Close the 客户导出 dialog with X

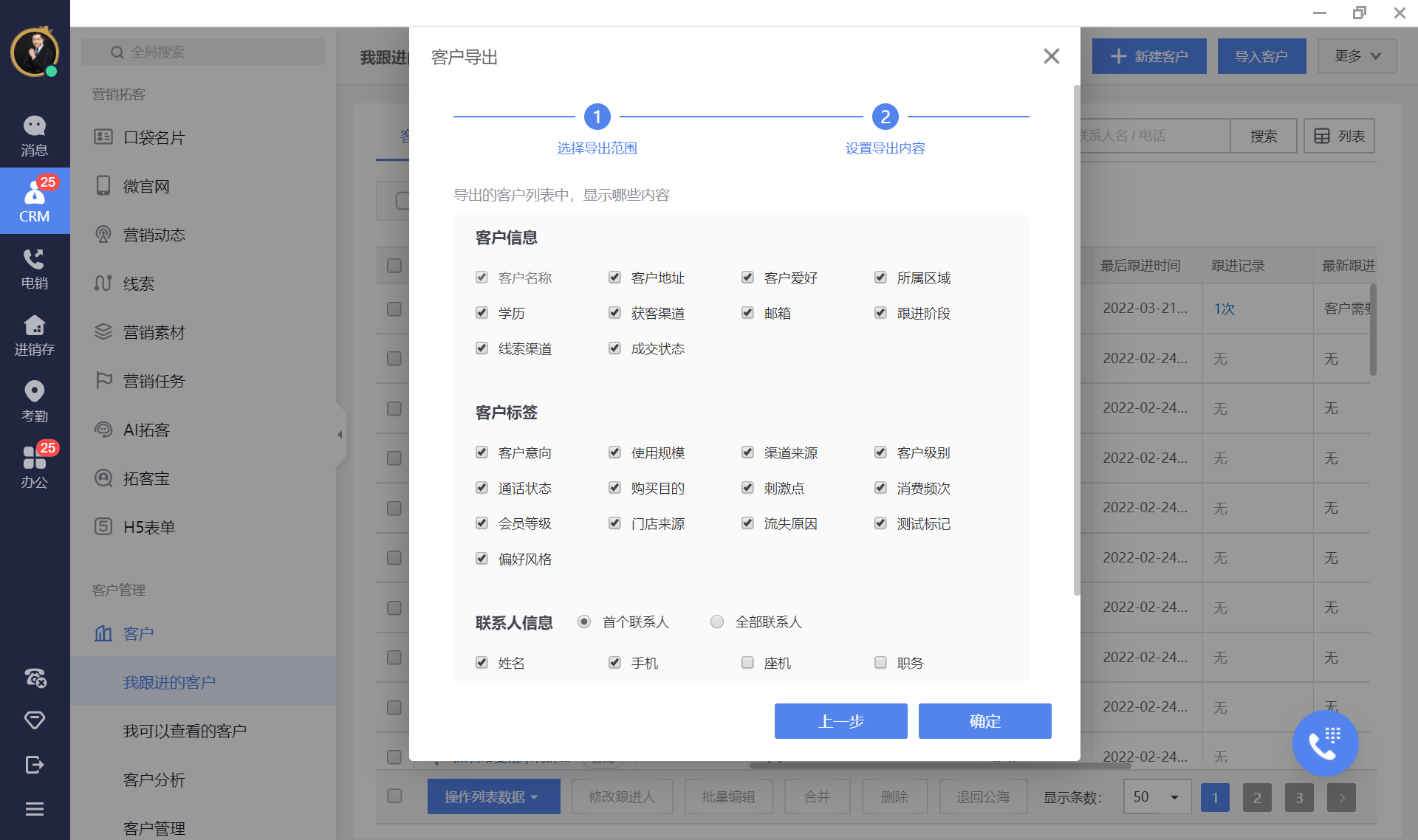1051,56
